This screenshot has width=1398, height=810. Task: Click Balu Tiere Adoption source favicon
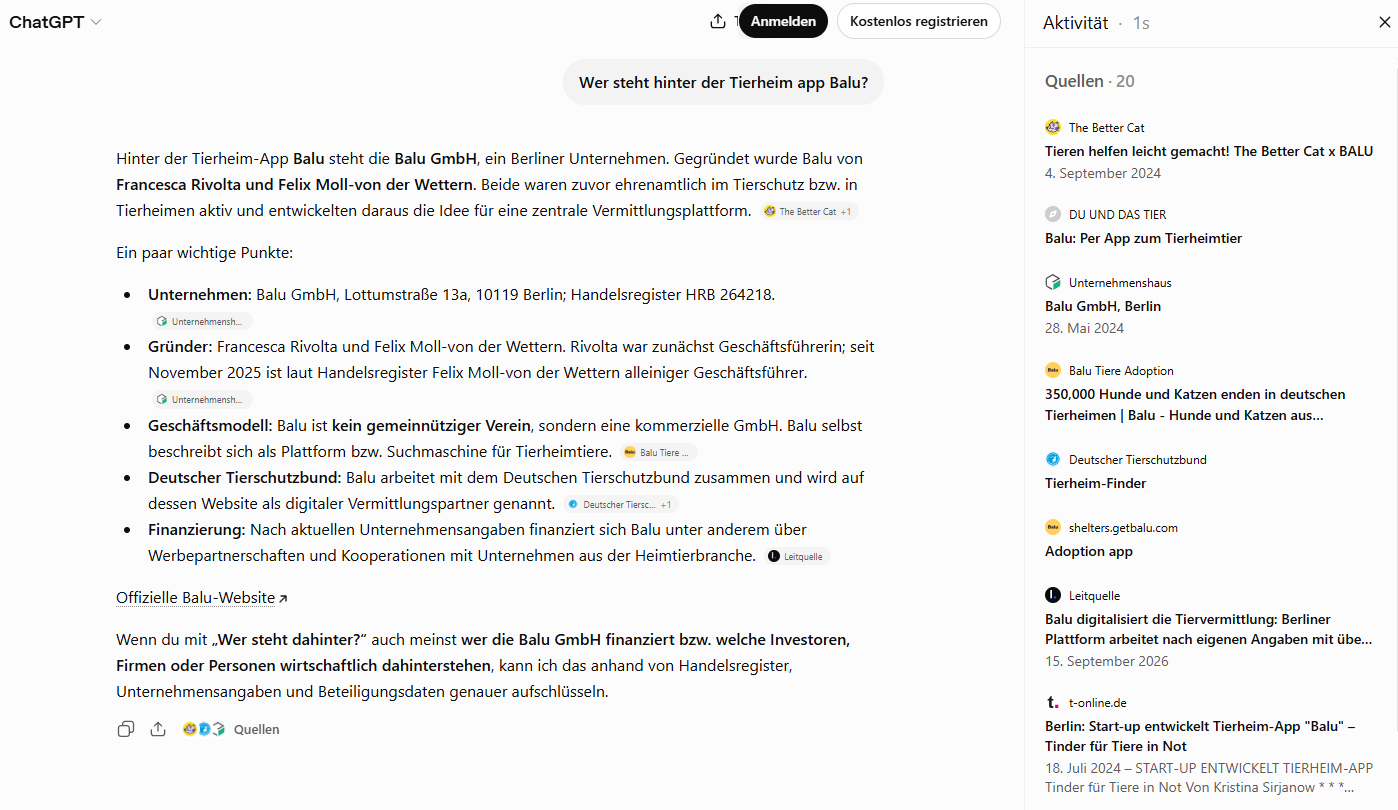coord(1053,370)
